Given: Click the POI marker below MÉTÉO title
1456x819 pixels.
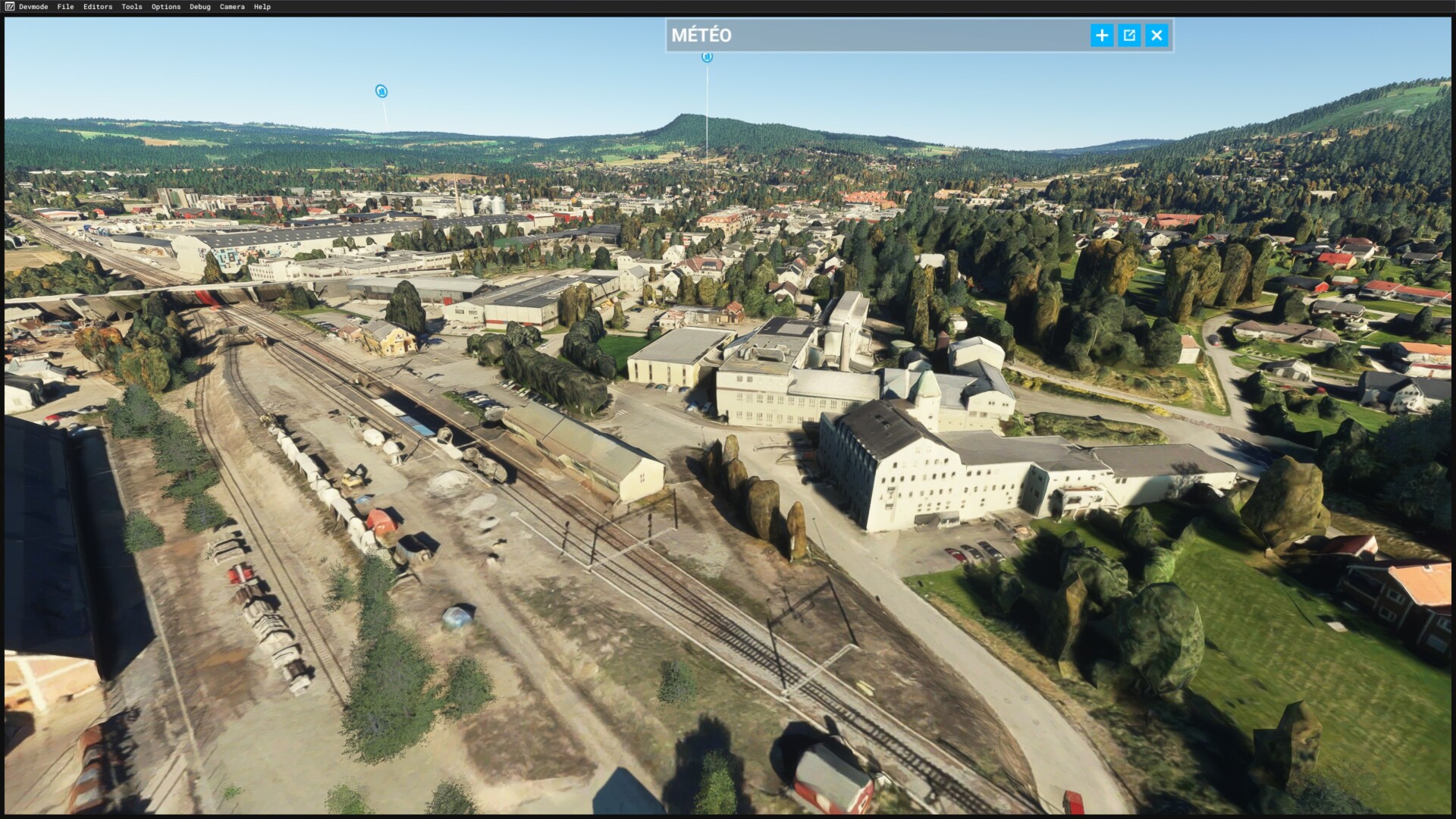Looking at the screenshot, I should pyautogui.click(x=707, y=57).
